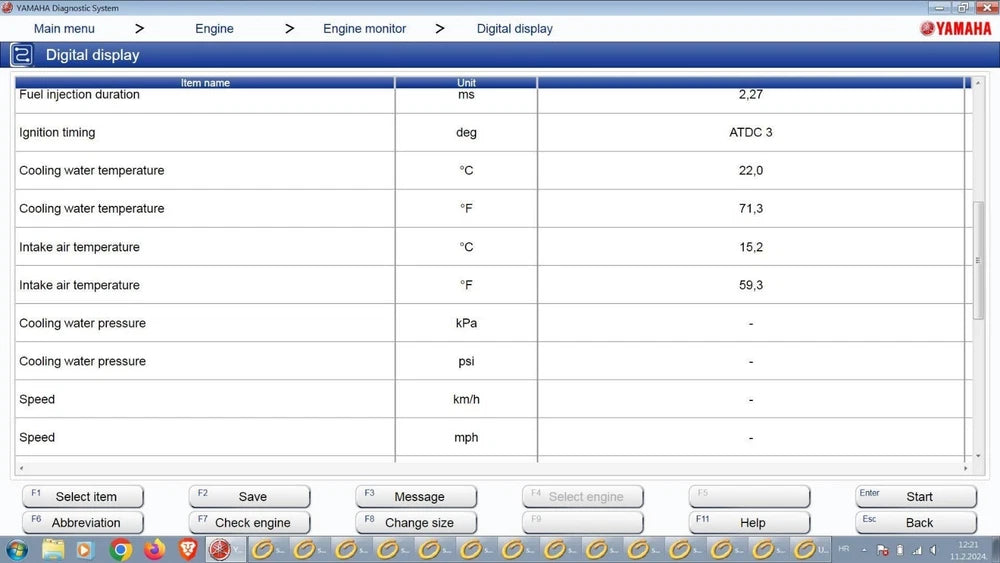Click the 15,2 intake air value
Viewport: 1000px width, 563px height.
tap(751, 247)
